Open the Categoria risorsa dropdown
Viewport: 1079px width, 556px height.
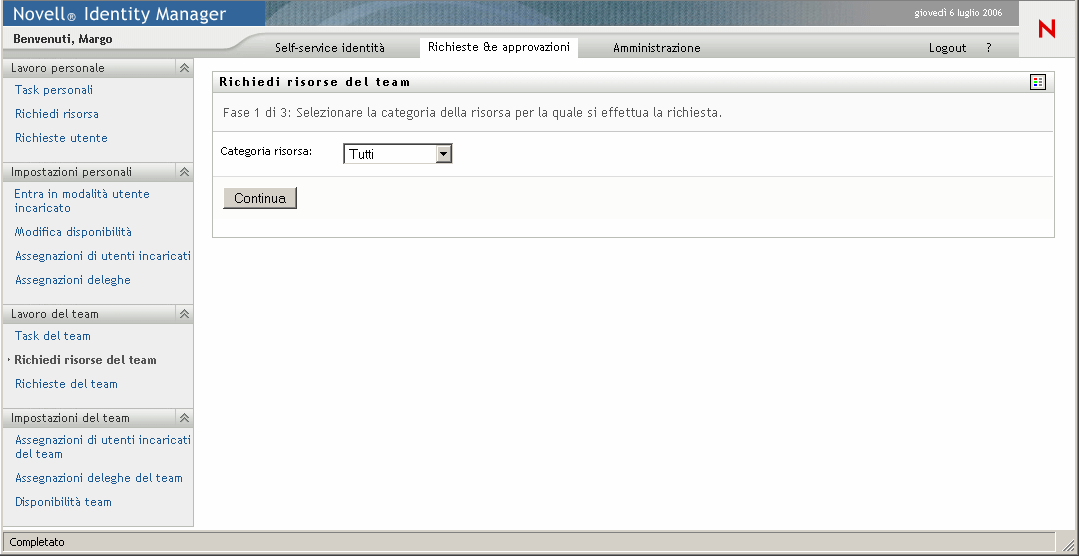click(x=398, y=153)
